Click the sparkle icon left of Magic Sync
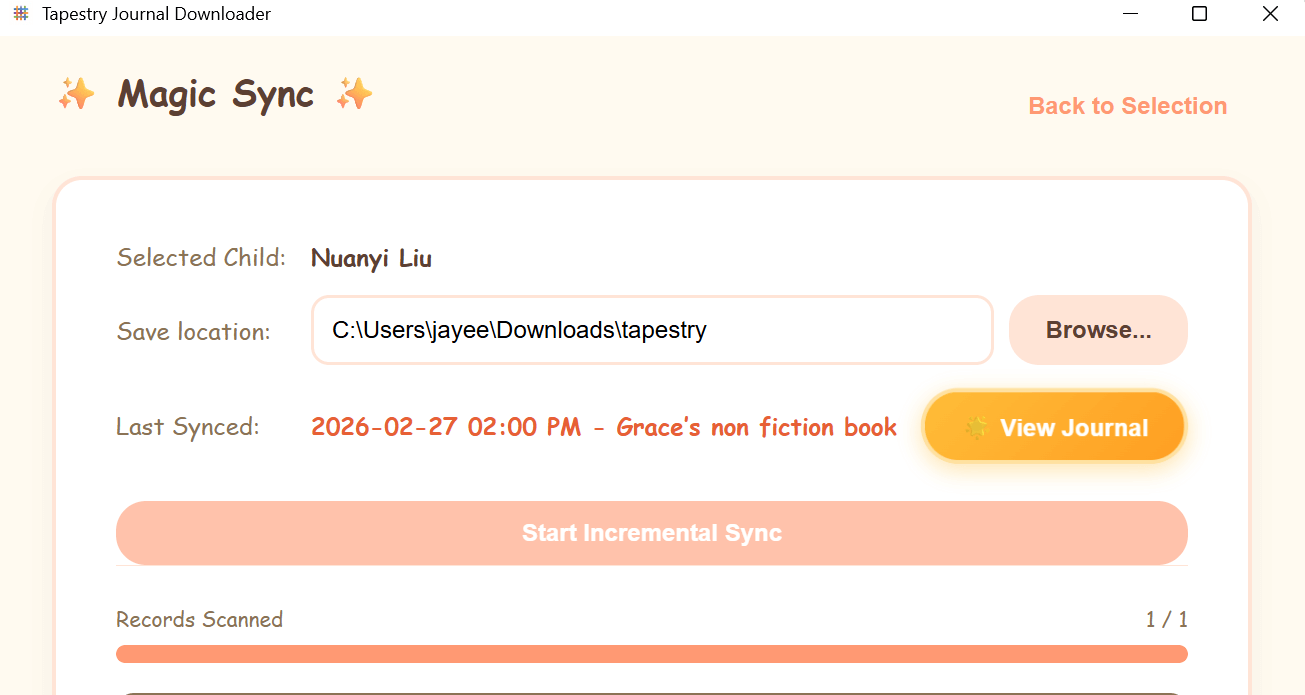The image size is (1305, 695). (77, 93)
